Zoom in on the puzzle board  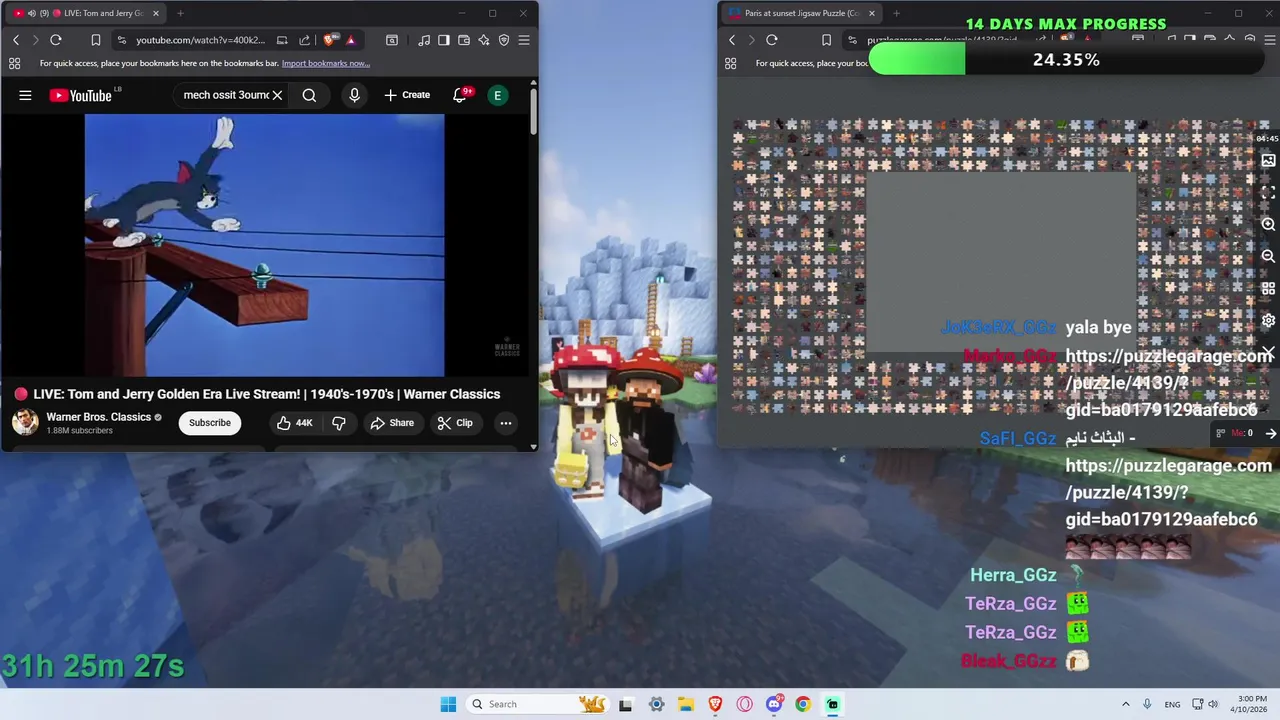tap(1268, 224)
